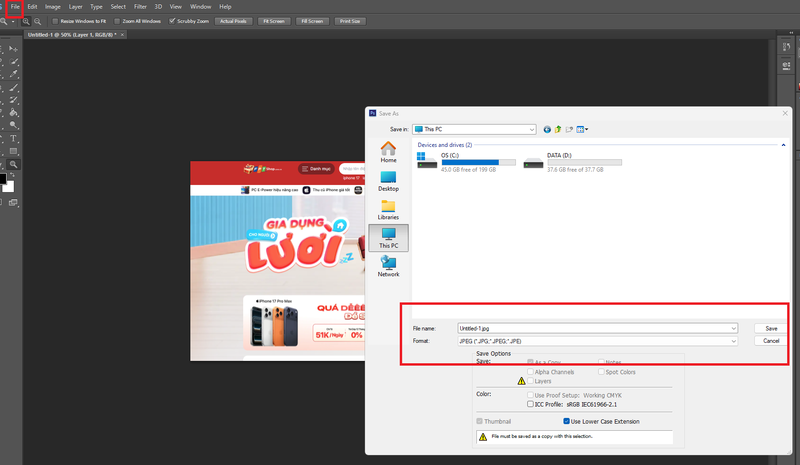The height and width of the screenshot is (465, 800).
Task: Change the screen mode icon
Action: [13, 203]
